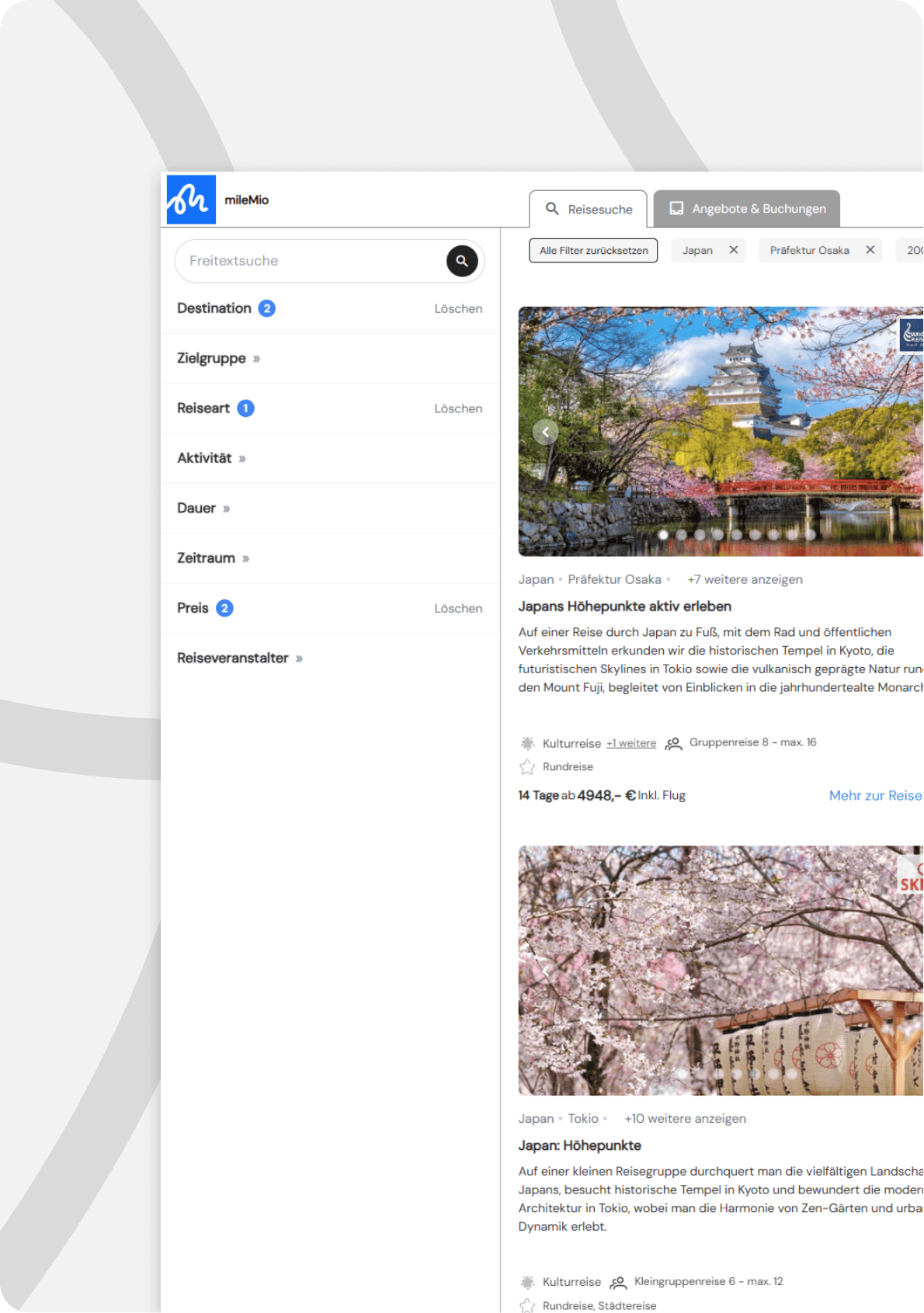Click the Reiseart count badge 1
Screen dimensions: 924x1313
(x=245, y=408)
